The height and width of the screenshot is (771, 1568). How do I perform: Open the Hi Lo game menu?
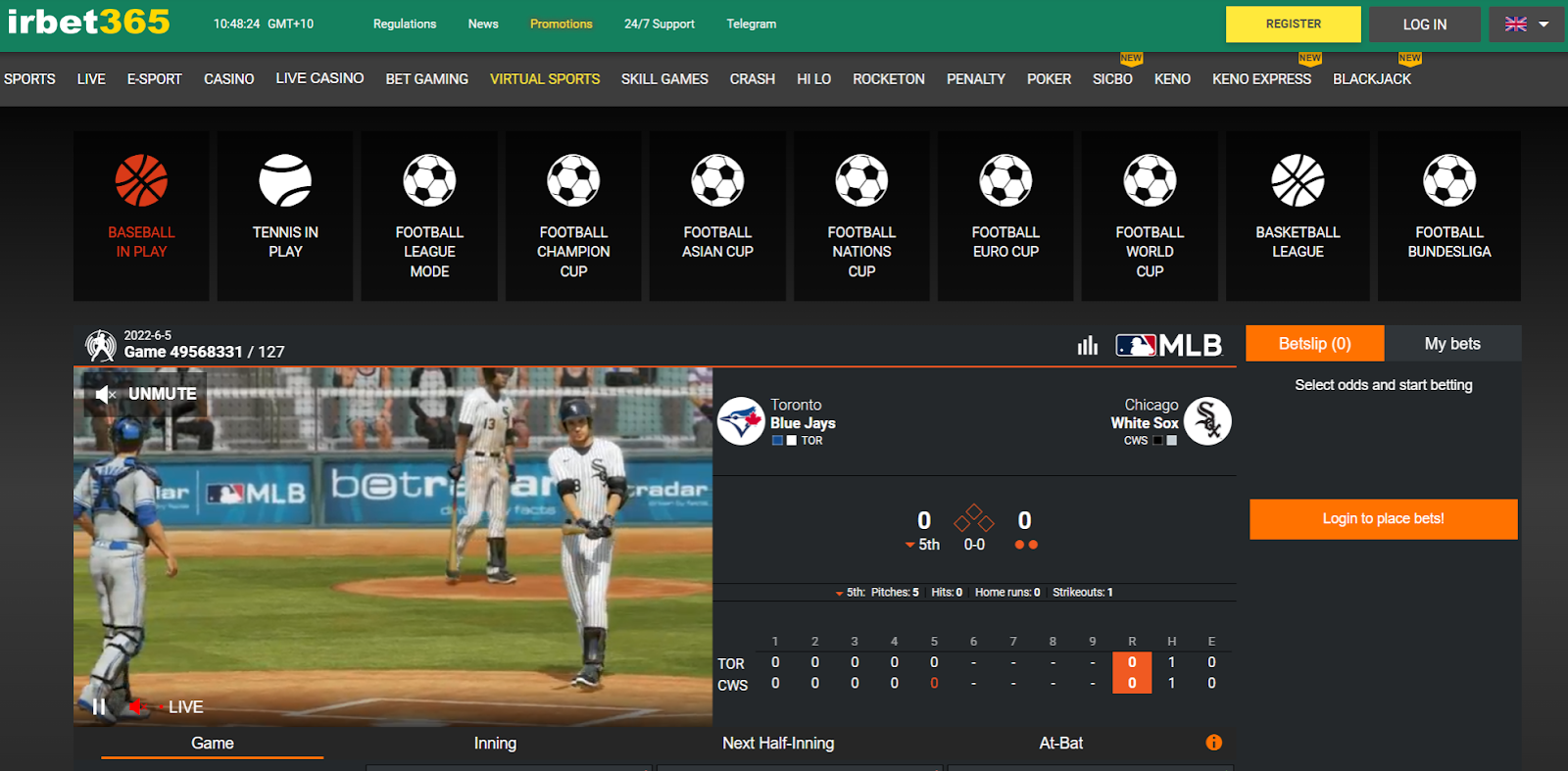tap(813, 78)
